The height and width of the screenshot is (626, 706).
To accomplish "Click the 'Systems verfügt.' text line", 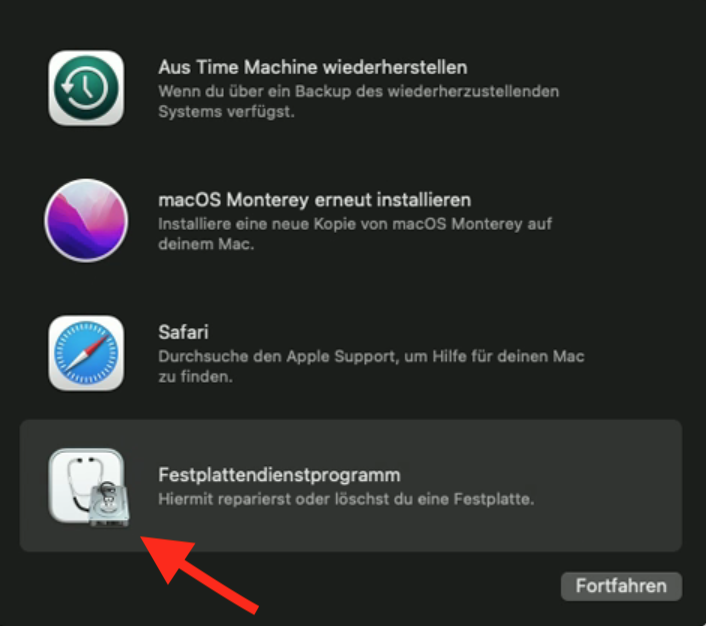I will click(226, 112).
